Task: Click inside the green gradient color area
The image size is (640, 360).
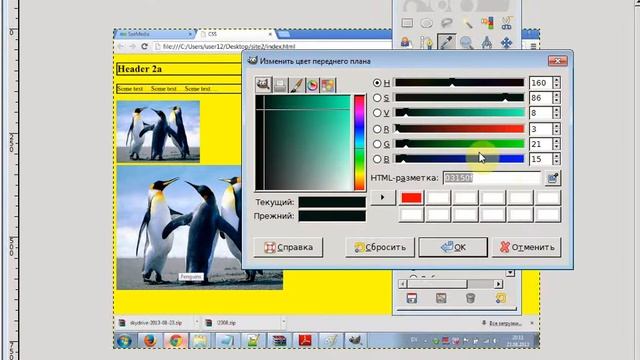Action: (303, 142)
